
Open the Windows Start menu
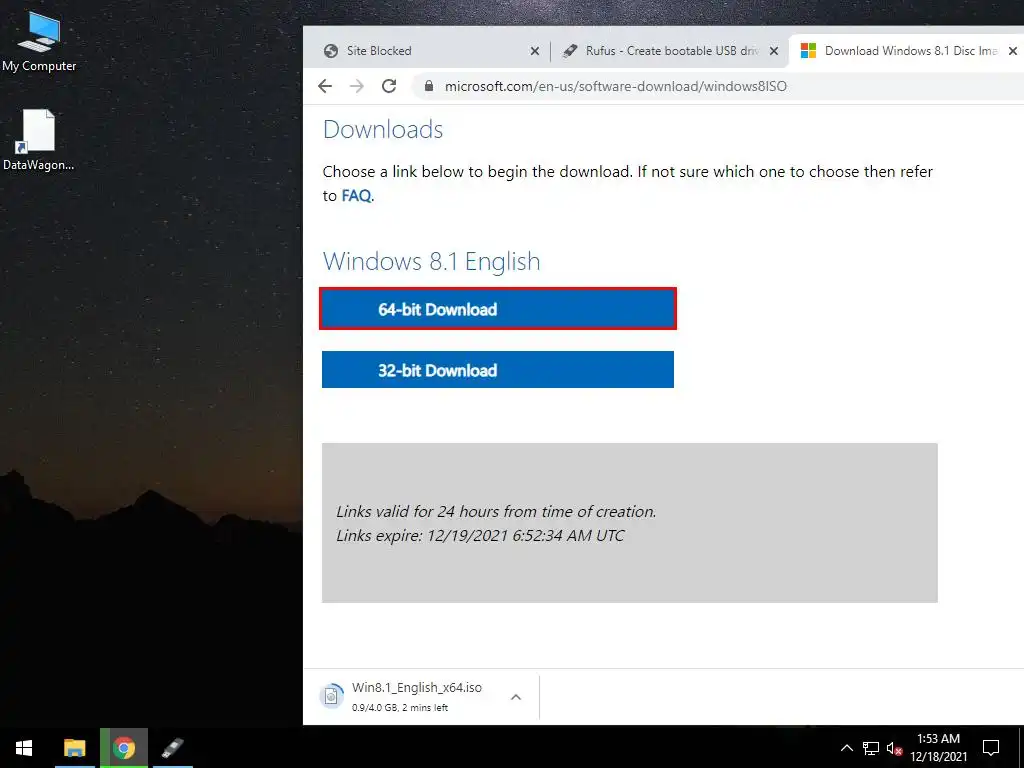tap(24, 748)
